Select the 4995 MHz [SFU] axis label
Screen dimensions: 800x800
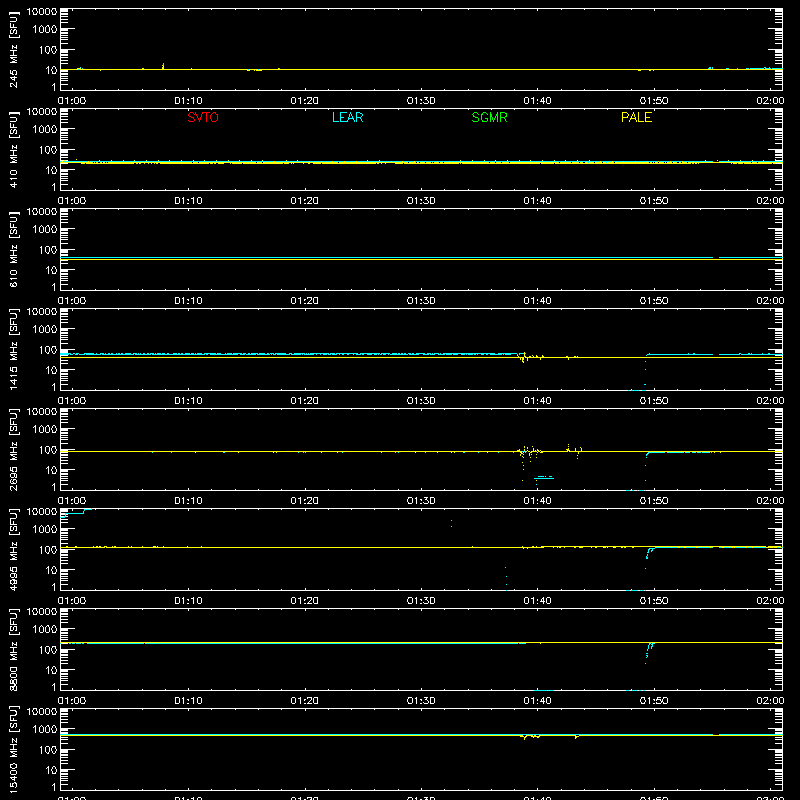click(x=13, y=549)
